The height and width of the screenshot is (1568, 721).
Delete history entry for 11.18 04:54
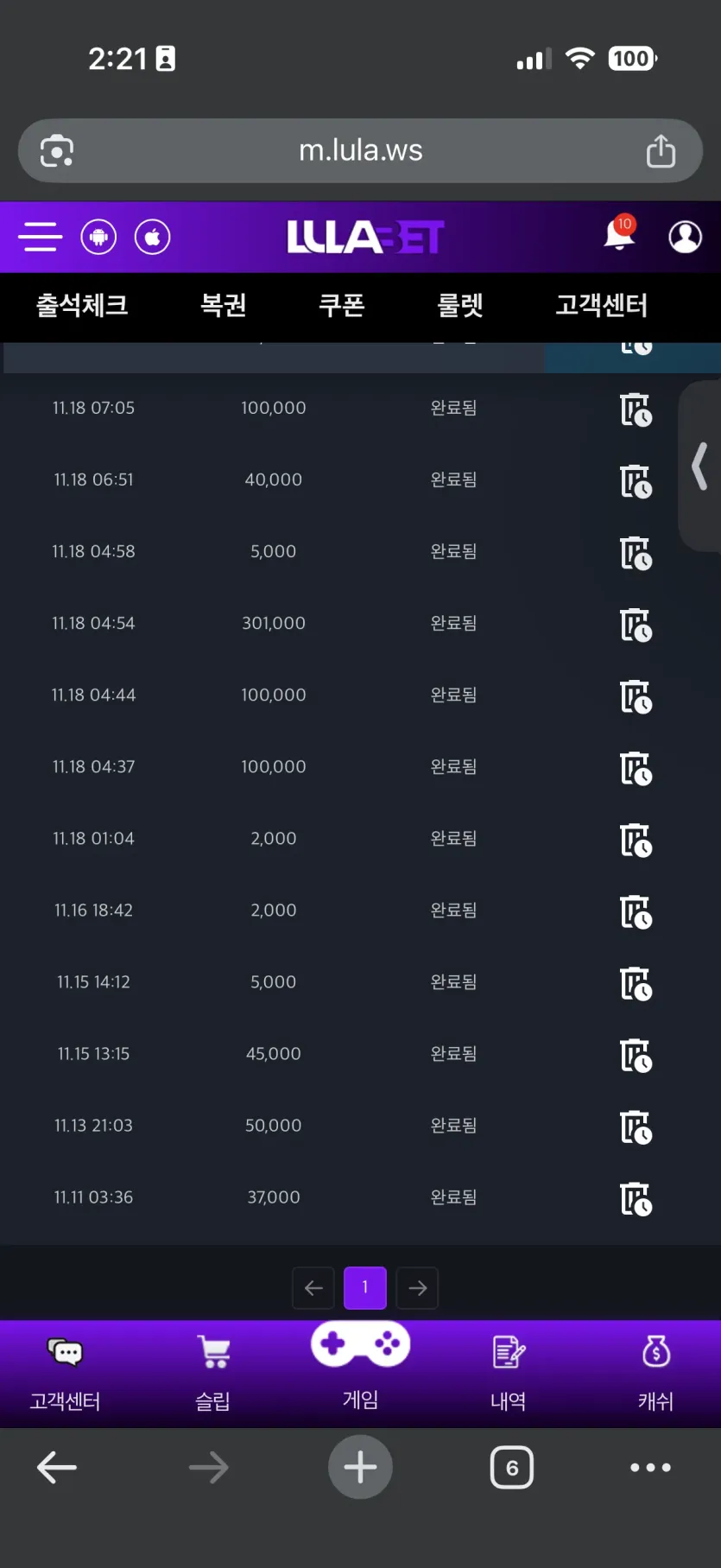(636, 624)
